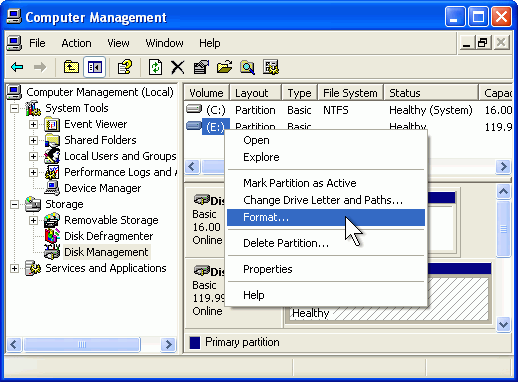Click the Event Viewer icon in tree
The width and height of the screenshot is (518, 382).
click(x=52, y=124)
